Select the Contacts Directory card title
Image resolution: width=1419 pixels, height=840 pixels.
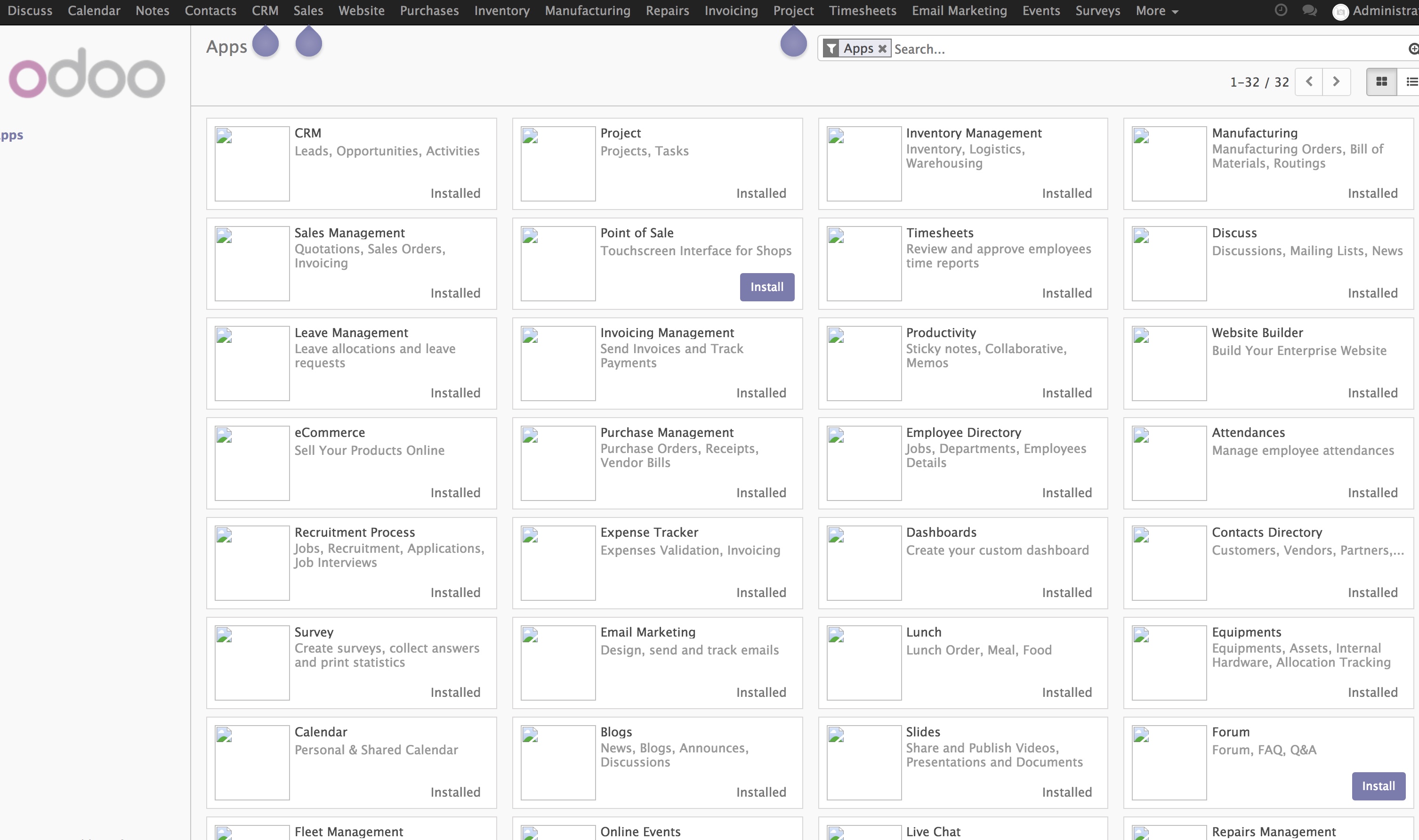coord(1267,533)
